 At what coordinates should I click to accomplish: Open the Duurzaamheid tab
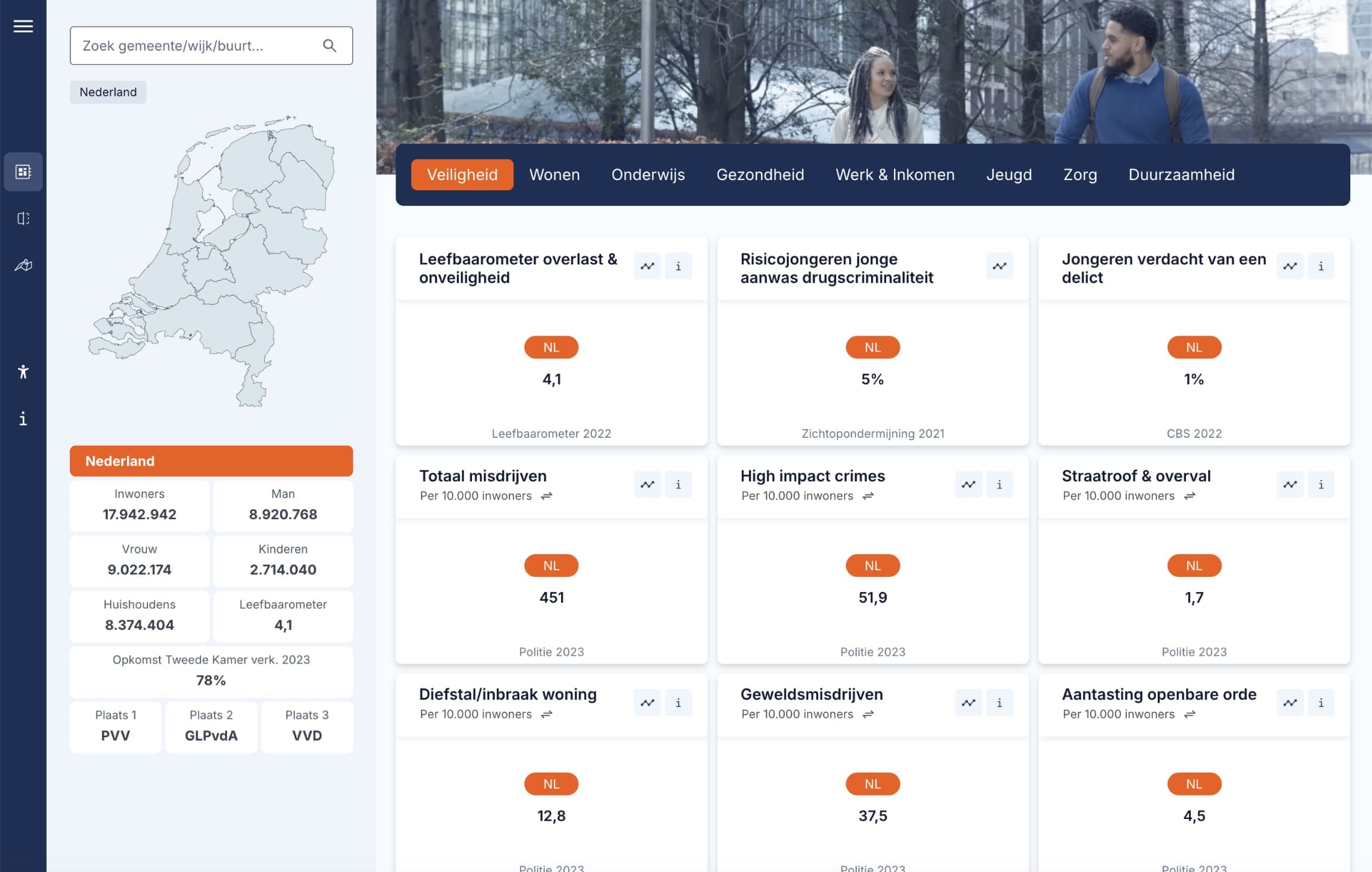click(1181, 175)
